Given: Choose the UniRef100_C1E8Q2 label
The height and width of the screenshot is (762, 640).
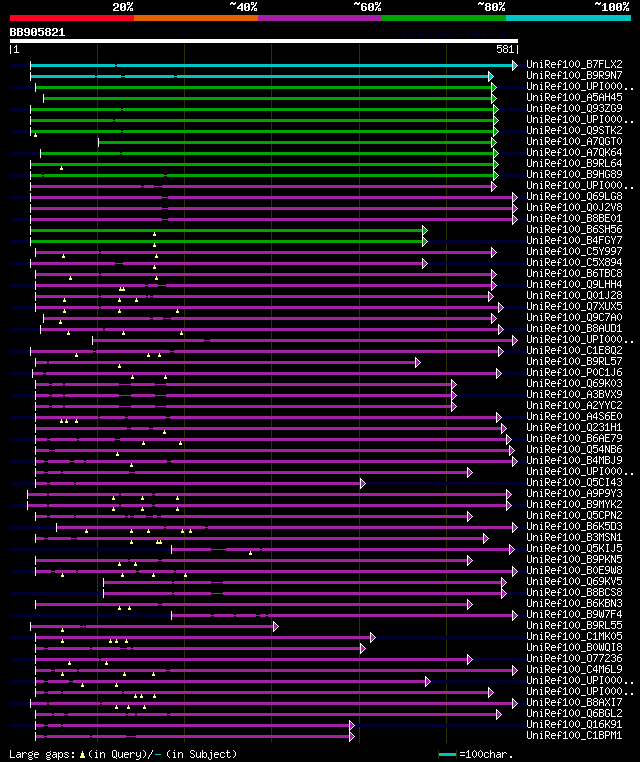Looking at the screenshot, I should point(574,350).
